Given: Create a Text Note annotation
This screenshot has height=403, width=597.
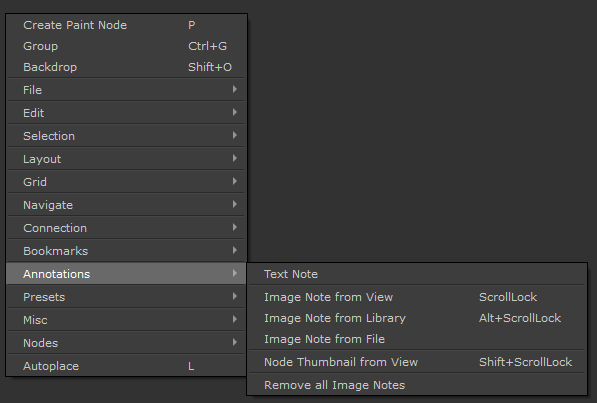Looking at the screenshot, I should pyautogui.click(x=417, y=274).
